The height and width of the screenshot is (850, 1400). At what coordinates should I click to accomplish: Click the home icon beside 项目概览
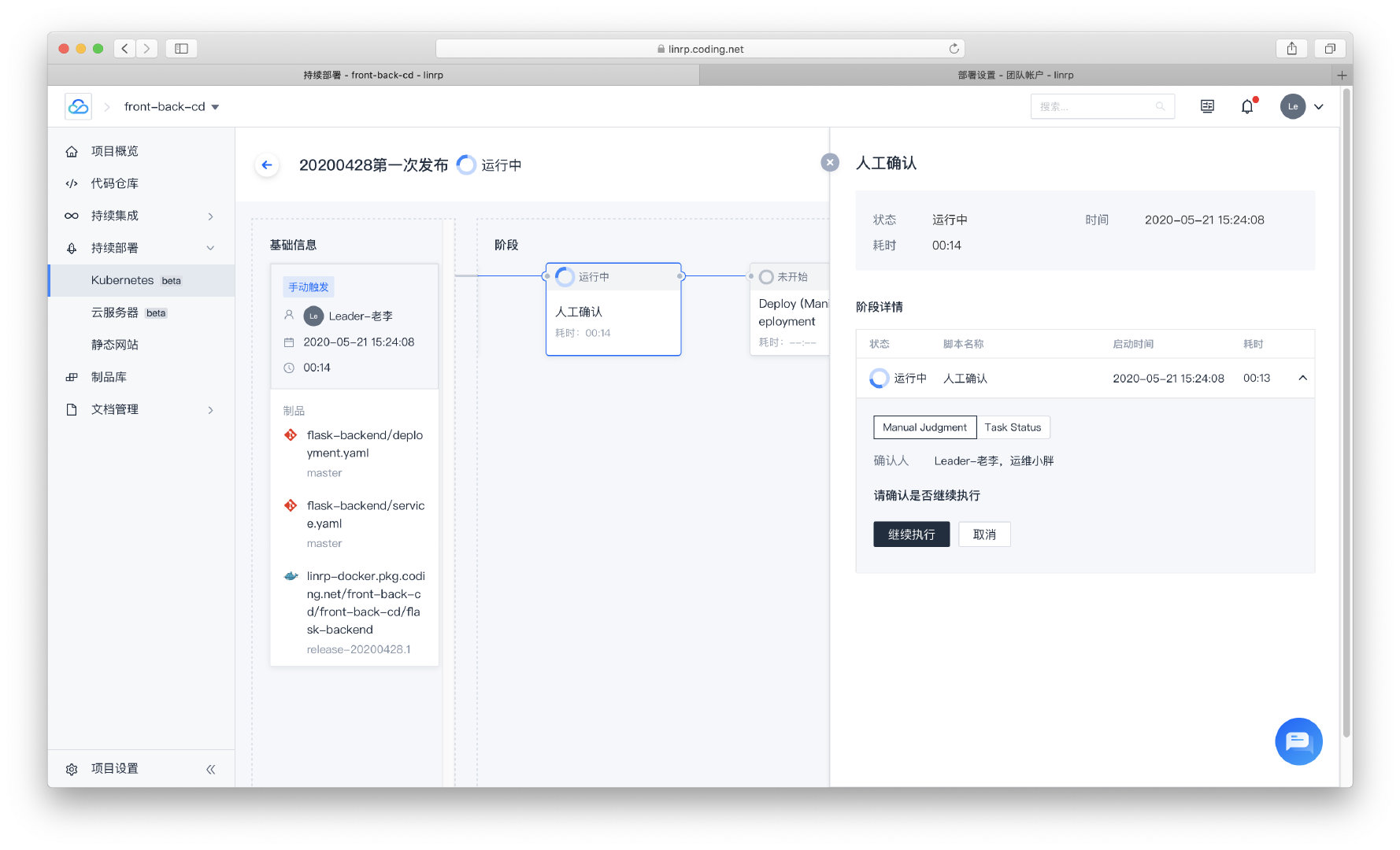point(72,151)
